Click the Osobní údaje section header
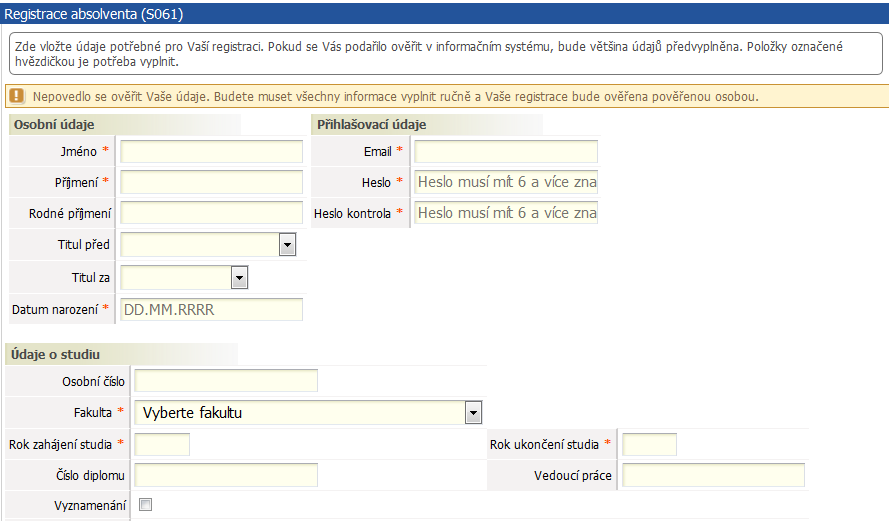889x521 pixels. click(54, 125)
